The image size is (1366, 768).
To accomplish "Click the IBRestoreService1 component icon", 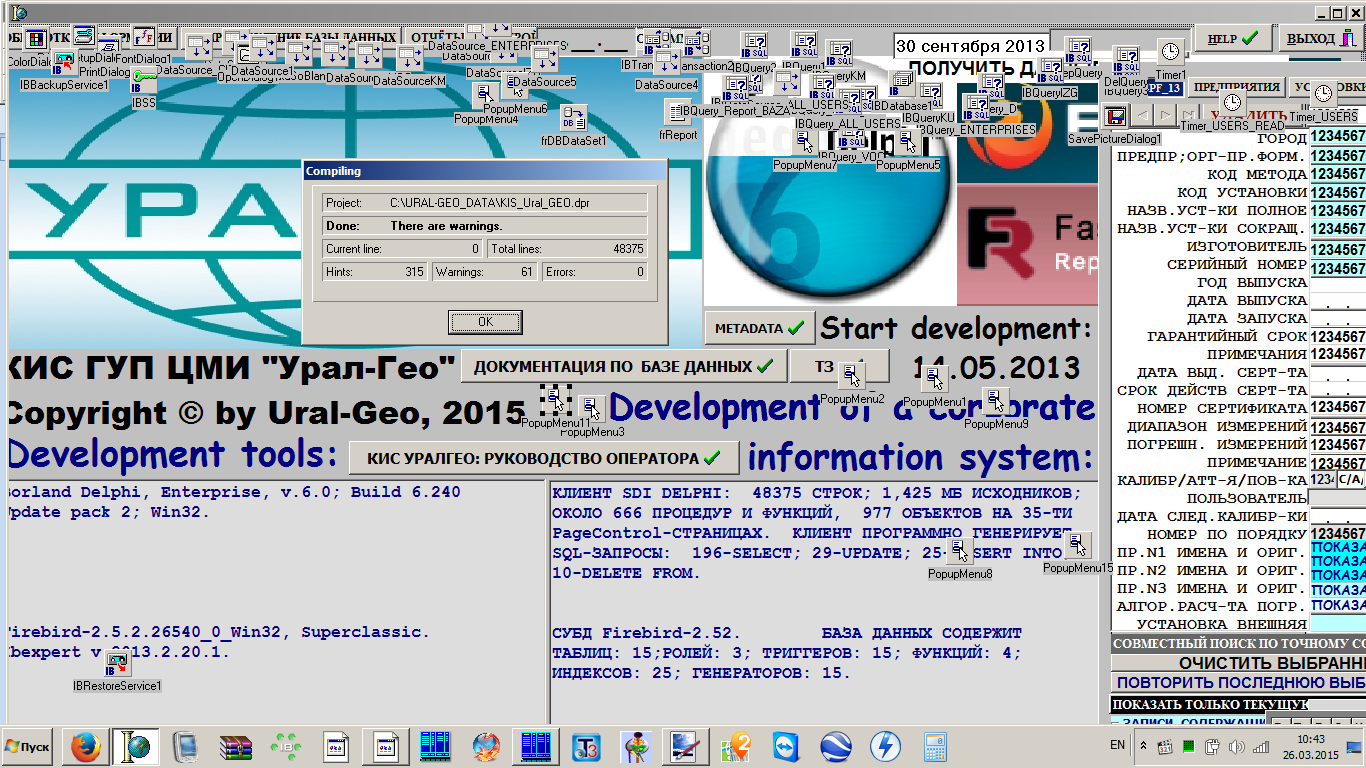I will click(117, 663).
